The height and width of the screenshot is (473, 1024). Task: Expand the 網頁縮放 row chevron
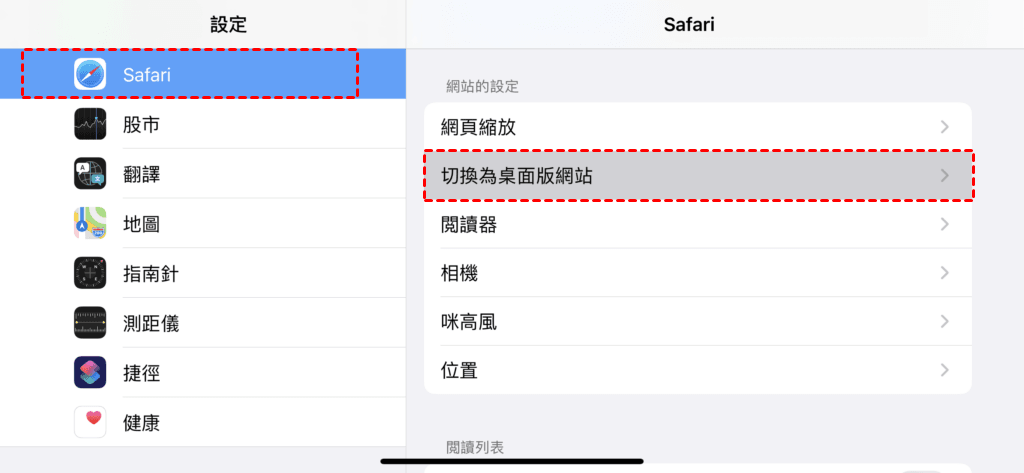tap(945, 127)
